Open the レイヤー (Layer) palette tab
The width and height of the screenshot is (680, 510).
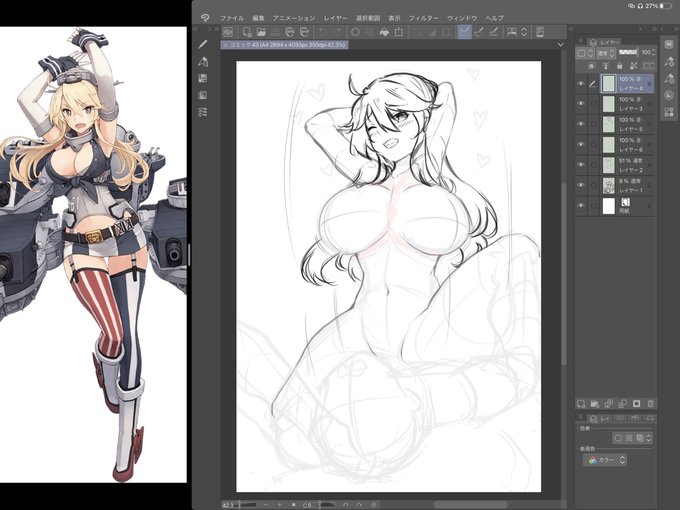coord(604,42)
